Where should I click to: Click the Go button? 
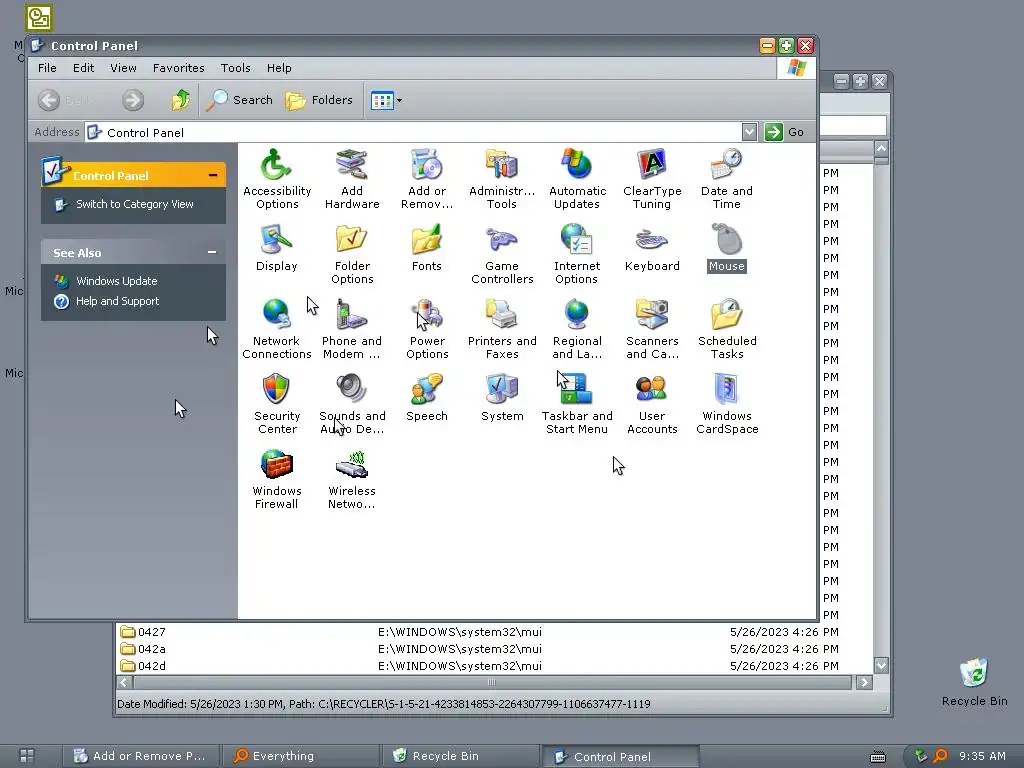coord(785,132)
